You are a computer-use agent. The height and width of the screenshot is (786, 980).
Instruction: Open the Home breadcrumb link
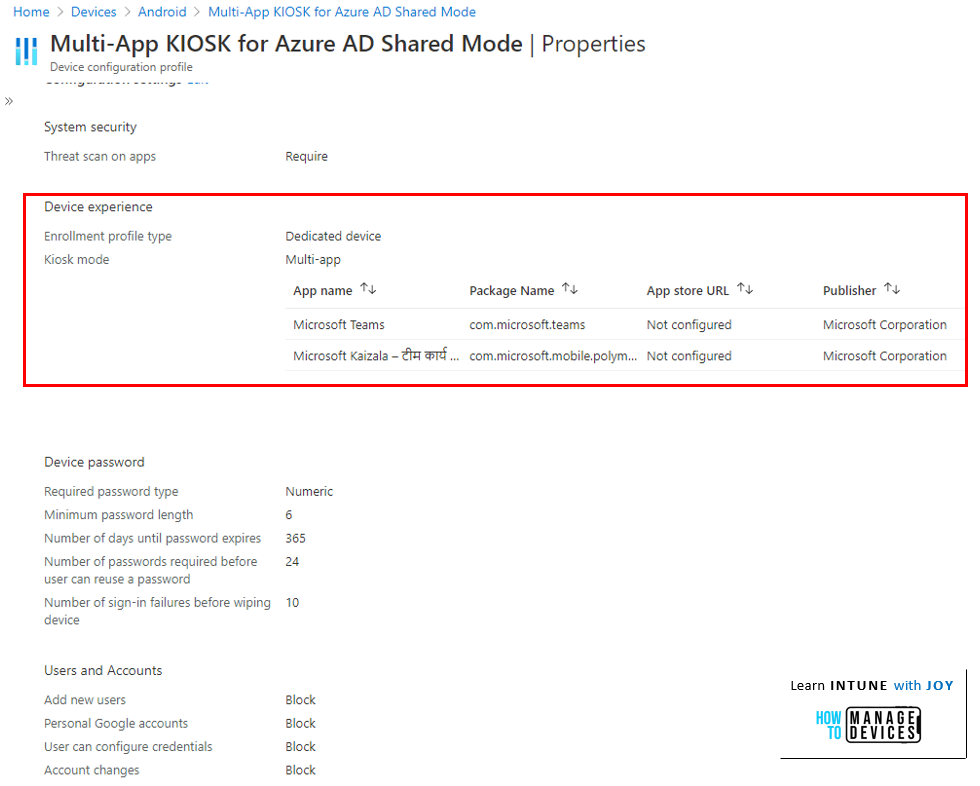coord(31,12)
